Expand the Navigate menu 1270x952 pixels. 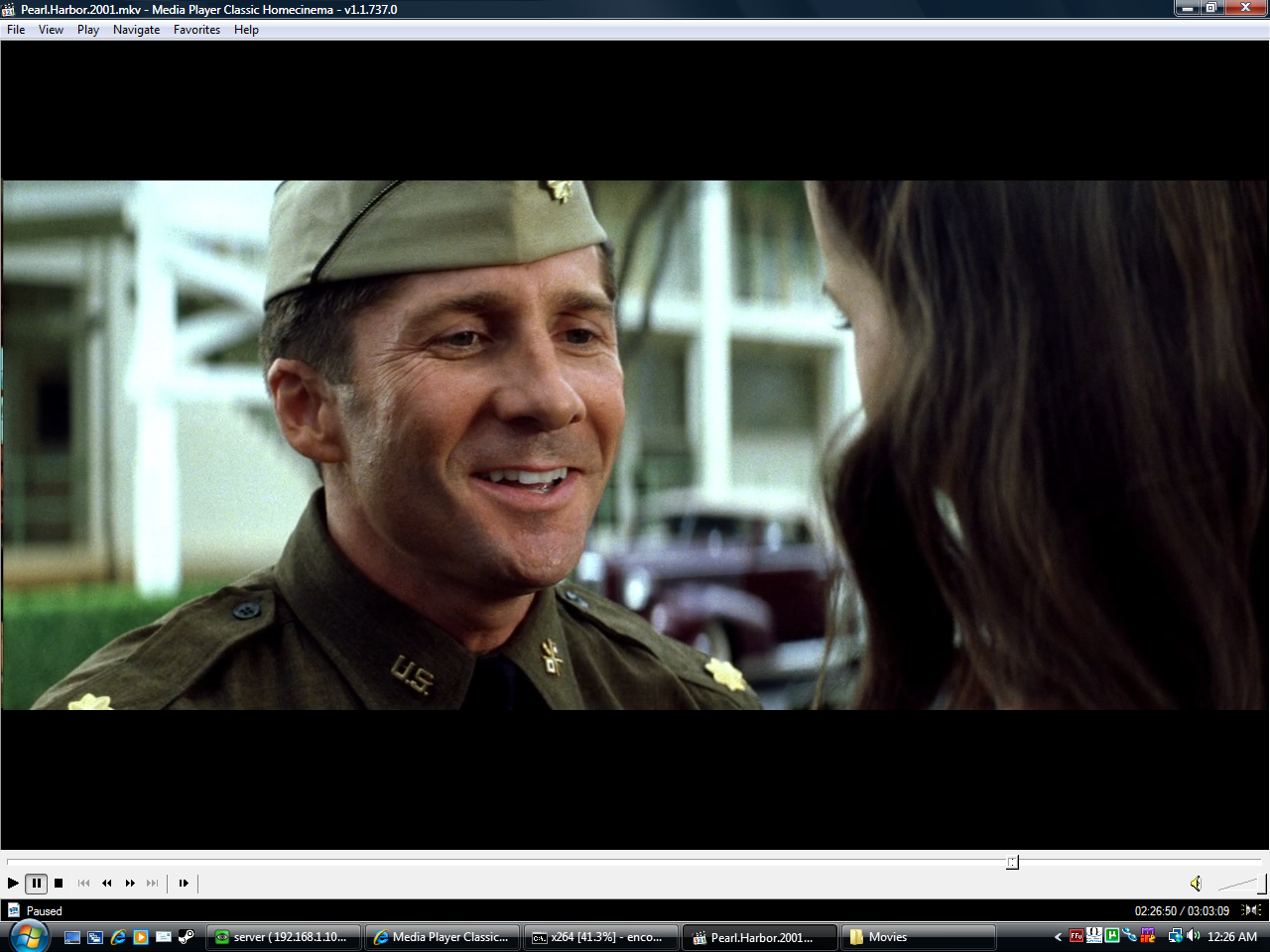click(x=136, y=30)
